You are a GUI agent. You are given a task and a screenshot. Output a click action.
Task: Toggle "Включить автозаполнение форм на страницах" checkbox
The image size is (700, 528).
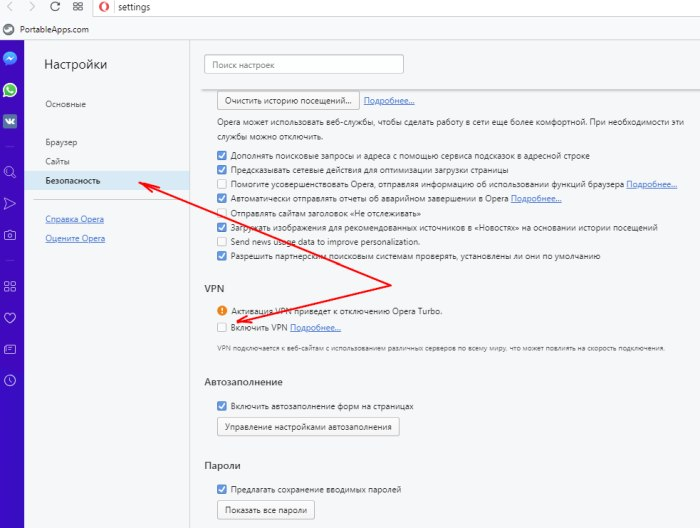pyautogui.click(x=222, y=406)
